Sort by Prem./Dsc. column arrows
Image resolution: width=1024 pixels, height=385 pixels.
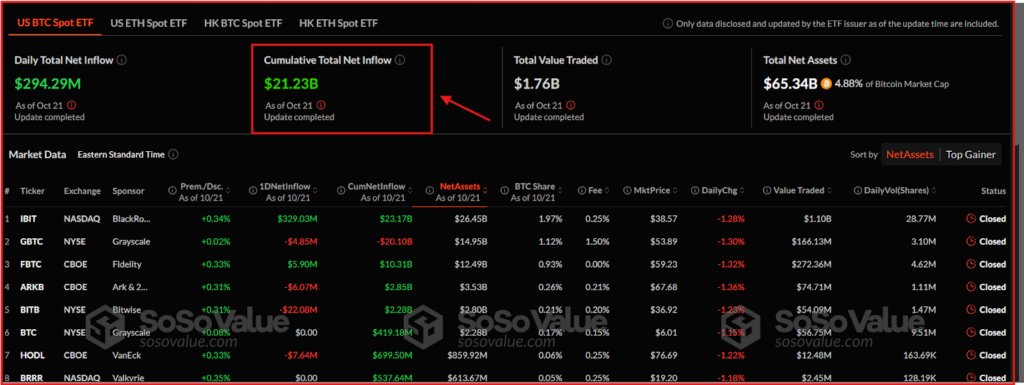click(x=227, y=191)
